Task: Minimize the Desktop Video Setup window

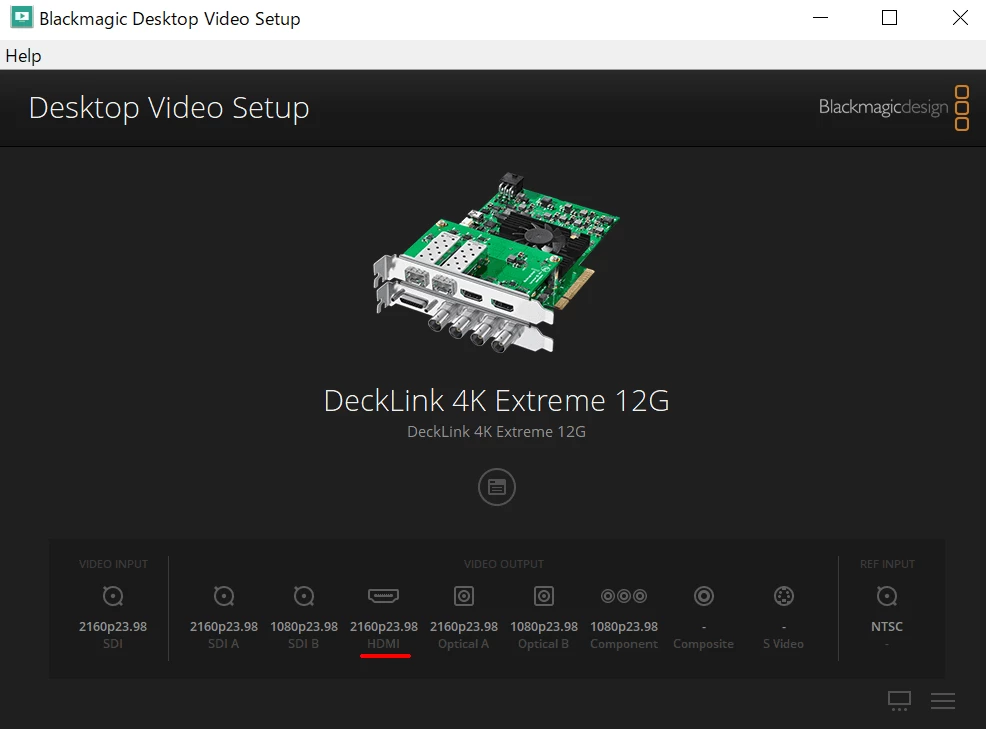Action: tap(820, 18)
